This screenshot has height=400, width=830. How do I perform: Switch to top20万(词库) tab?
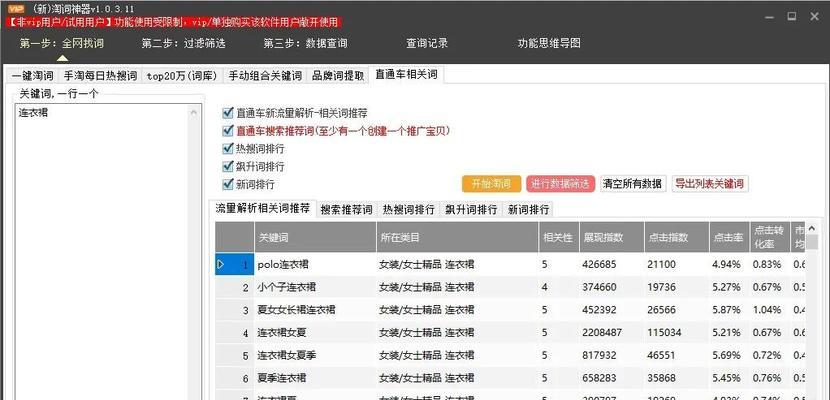pyautogui.click(x=183, y=76)
